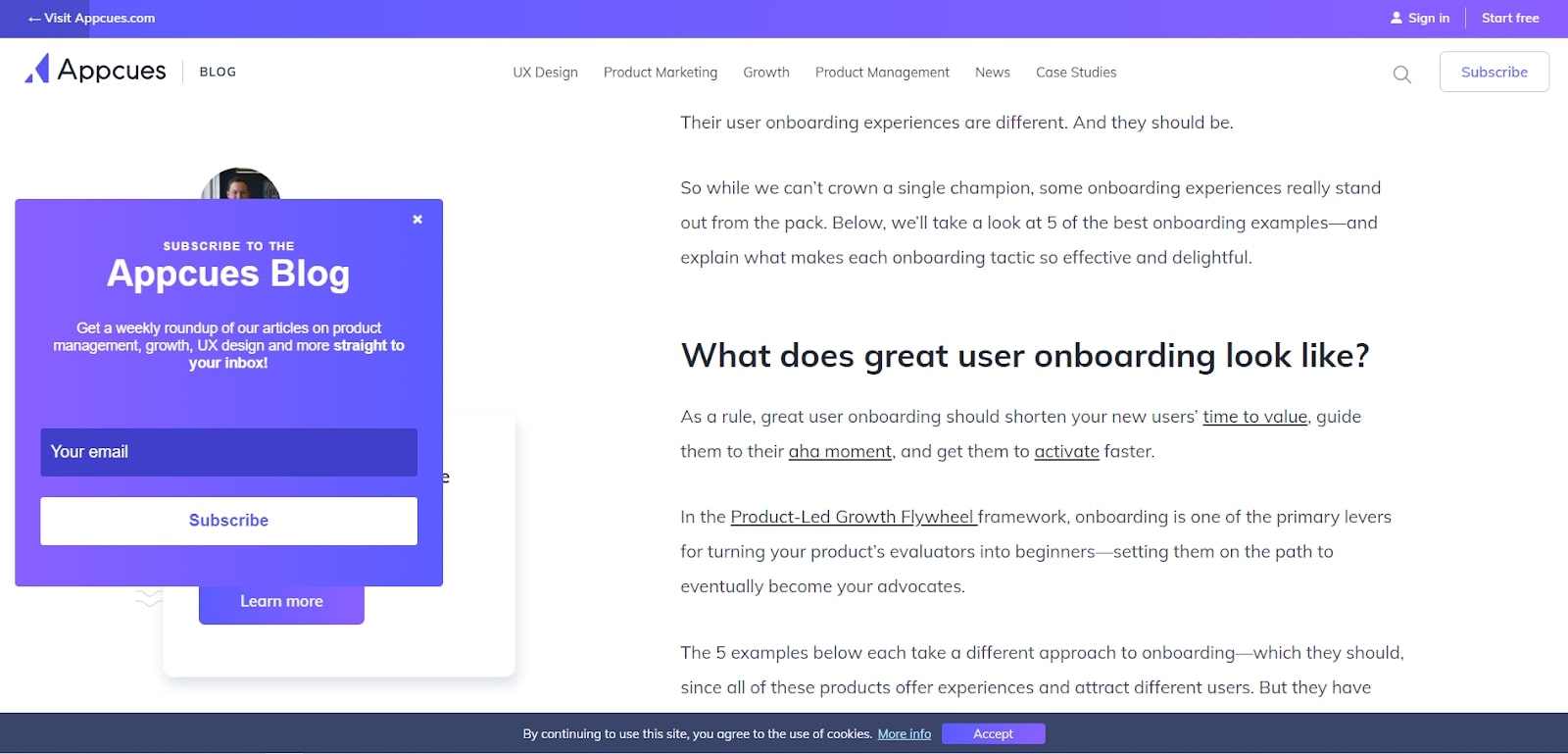This screenshot has height=754, width=1568.
Task: Open the Product Marketing category
Action: [660, 73]
